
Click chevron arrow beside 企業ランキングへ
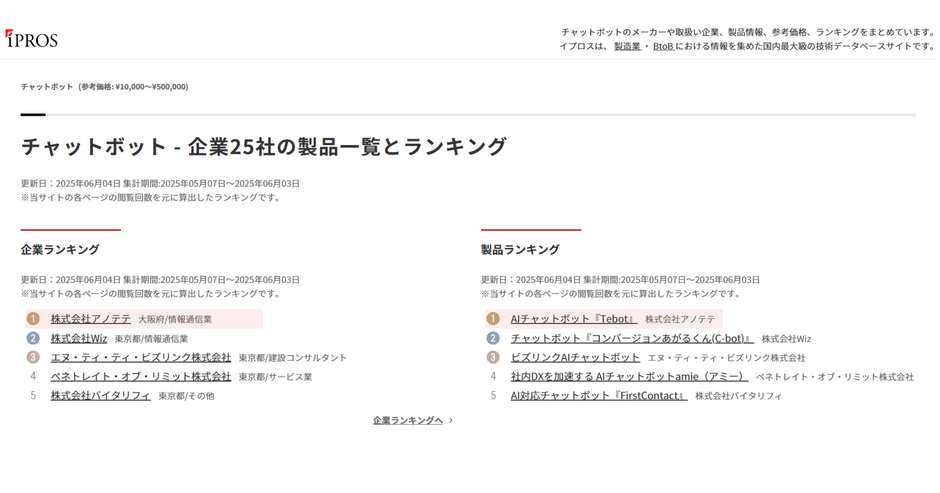point(451,421)
